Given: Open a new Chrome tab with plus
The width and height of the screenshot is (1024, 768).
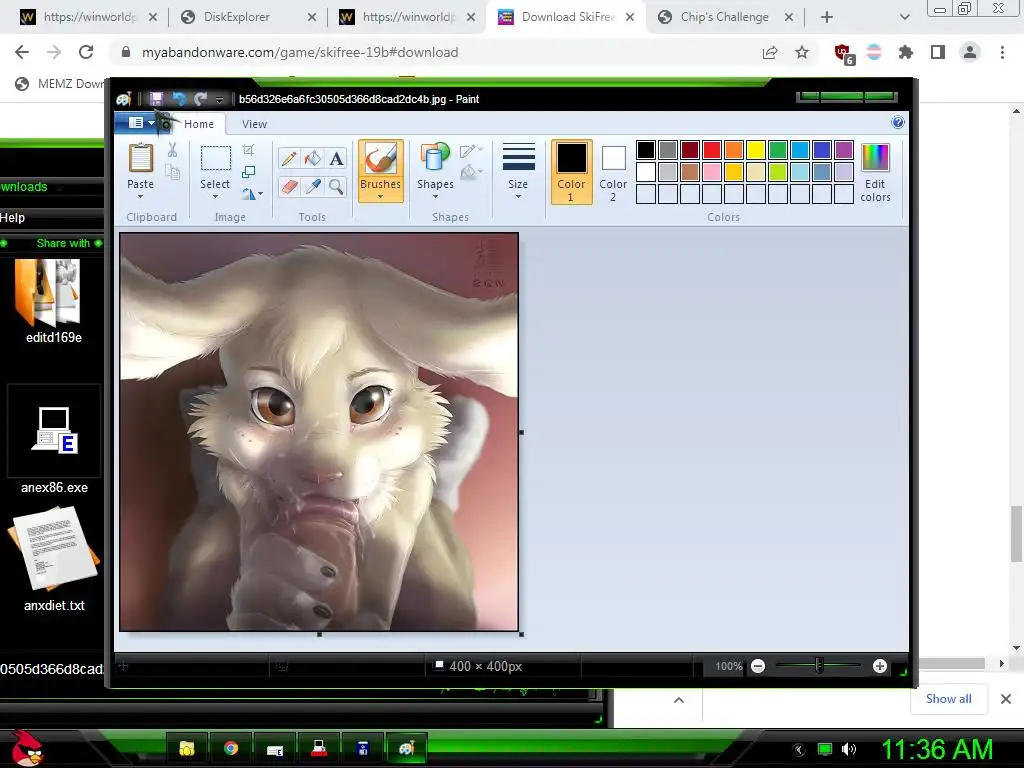Looking at the screenshot, I should click(x=827, y=17).
